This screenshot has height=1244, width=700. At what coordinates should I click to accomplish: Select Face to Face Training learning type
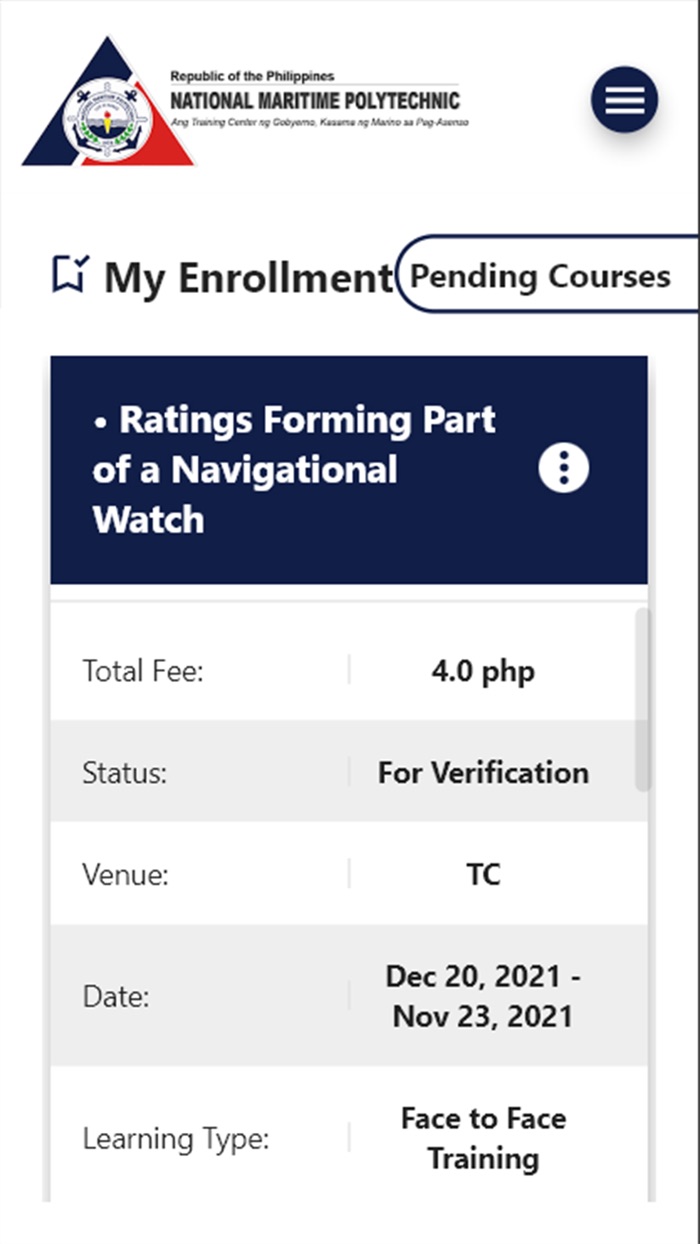point(484,1138)
